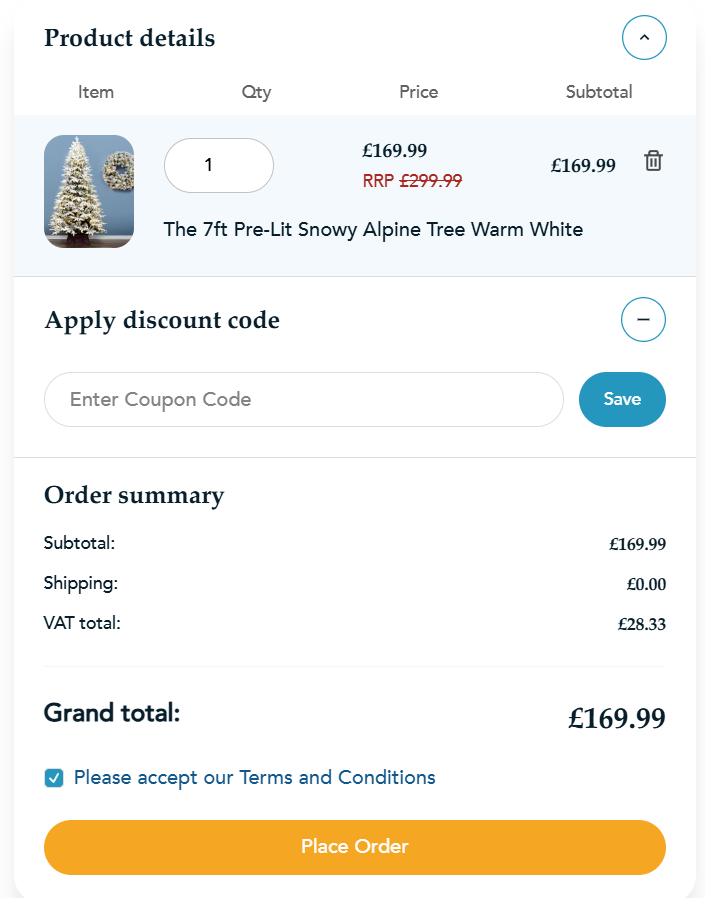Collapse the Apply discount code section

644,320
